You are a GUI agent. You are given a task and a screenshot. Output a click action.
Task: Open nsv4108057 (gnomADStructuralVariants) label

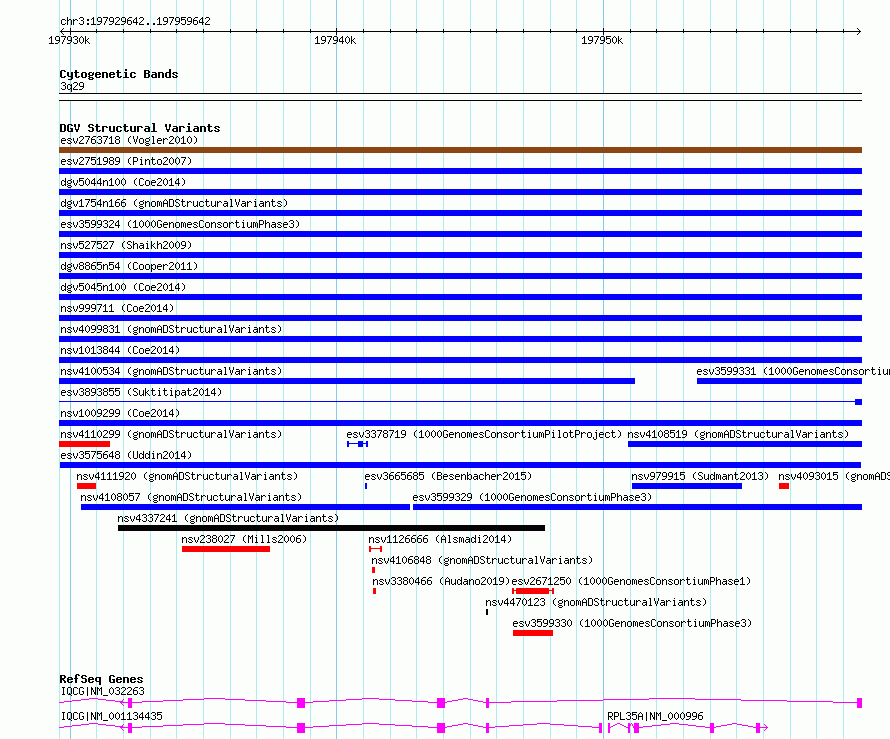coord(191,497)
